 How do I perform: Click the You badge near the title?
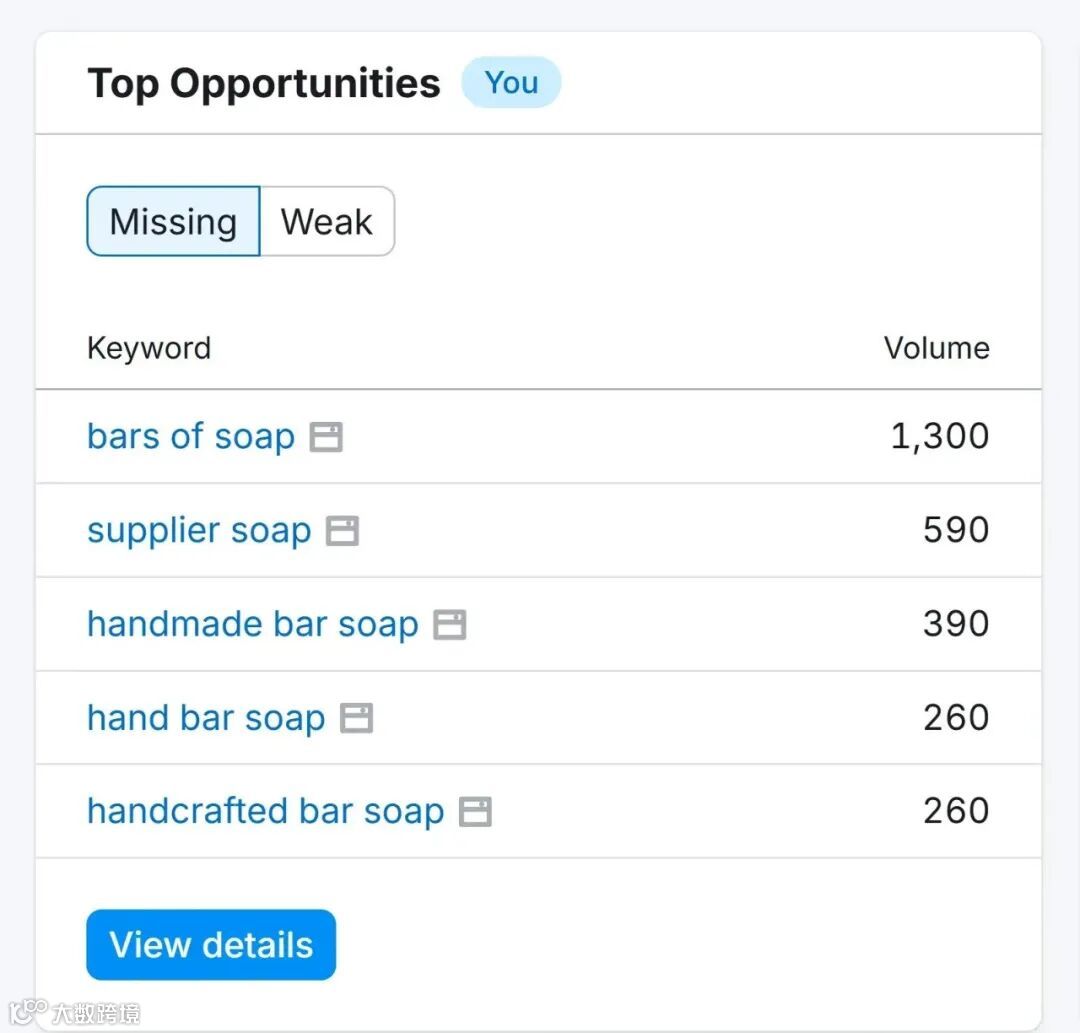click(511, 83)
